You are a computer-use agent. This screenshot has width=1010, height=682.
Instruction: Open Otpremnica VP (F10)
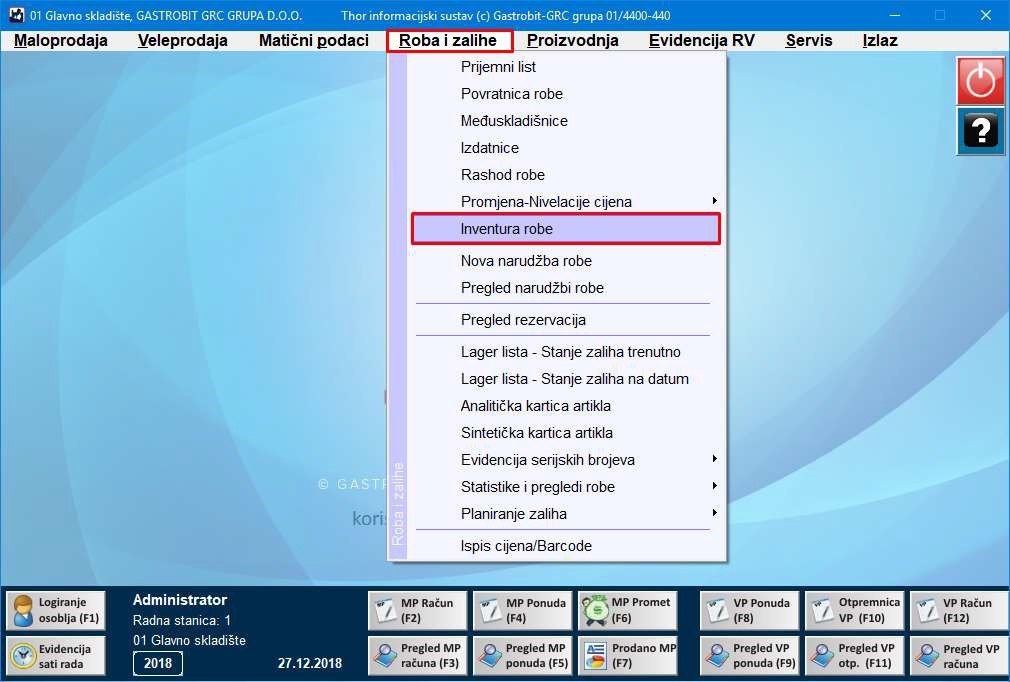855,610
